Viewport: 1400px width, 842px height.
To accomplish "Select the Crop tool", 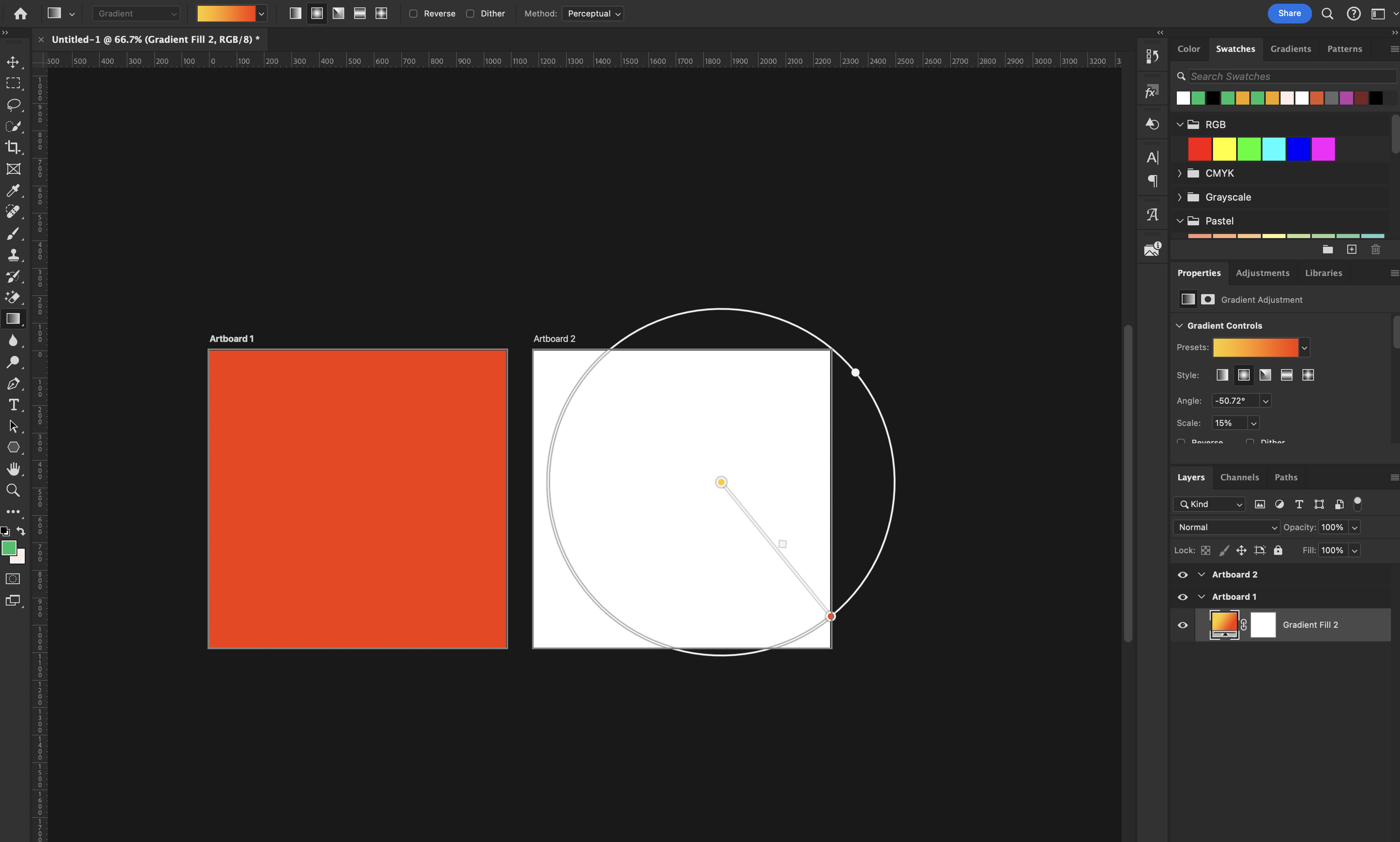I will [x=13, y=147].
